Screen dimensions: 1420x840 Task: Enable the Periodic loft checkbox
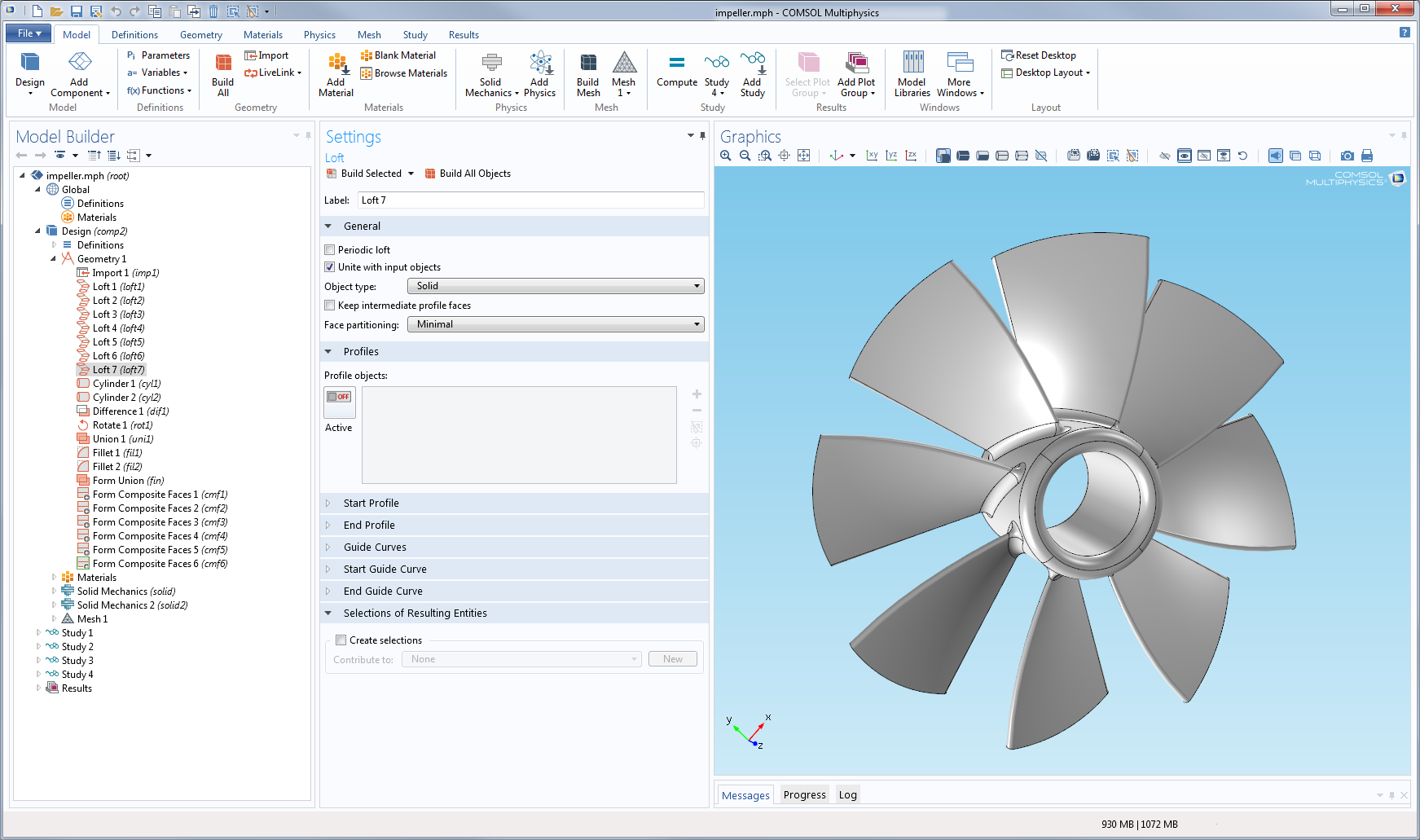pyautogui.click(x=330, y=250)
